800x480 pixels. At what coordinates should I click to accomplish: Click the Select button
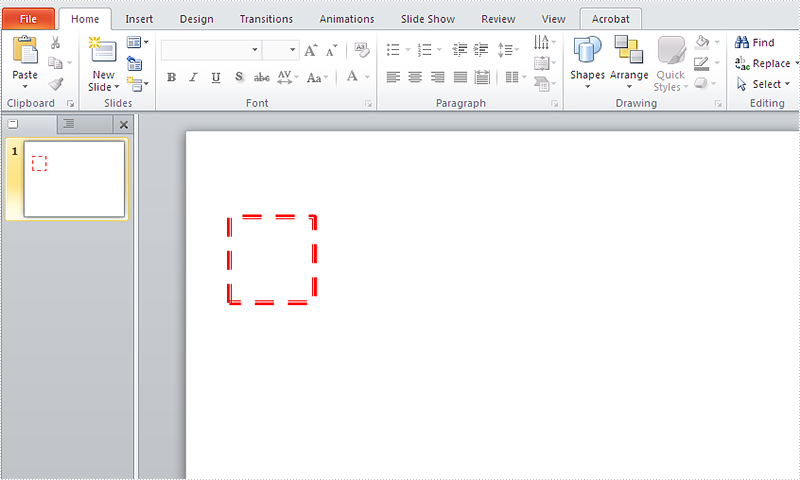coord(763,84)
